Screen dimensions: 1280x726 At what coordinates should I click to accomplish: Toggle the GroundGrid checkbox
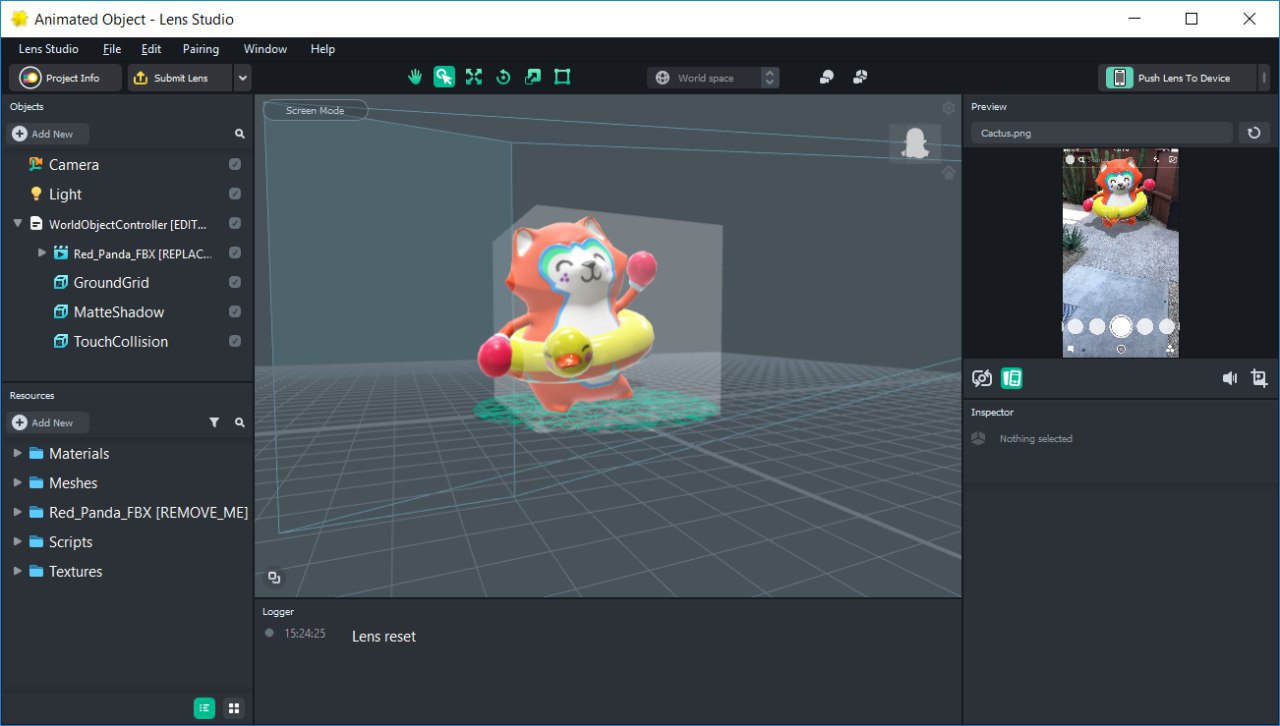[x=235, y=283]
